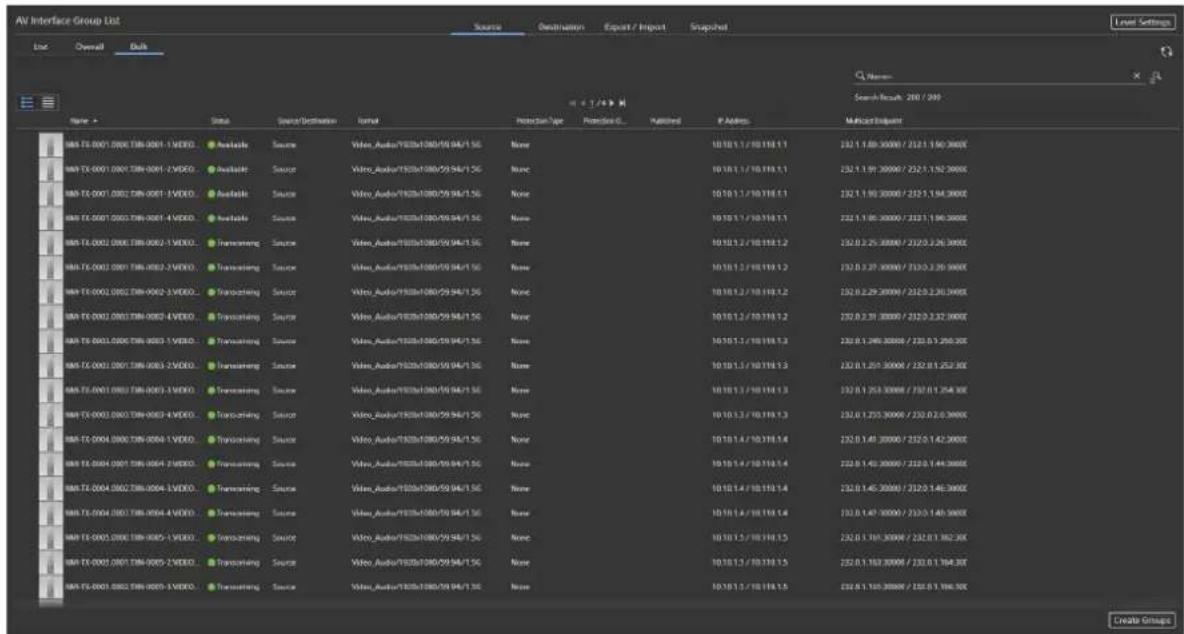Click the Protection Type column header

point(540,121)
